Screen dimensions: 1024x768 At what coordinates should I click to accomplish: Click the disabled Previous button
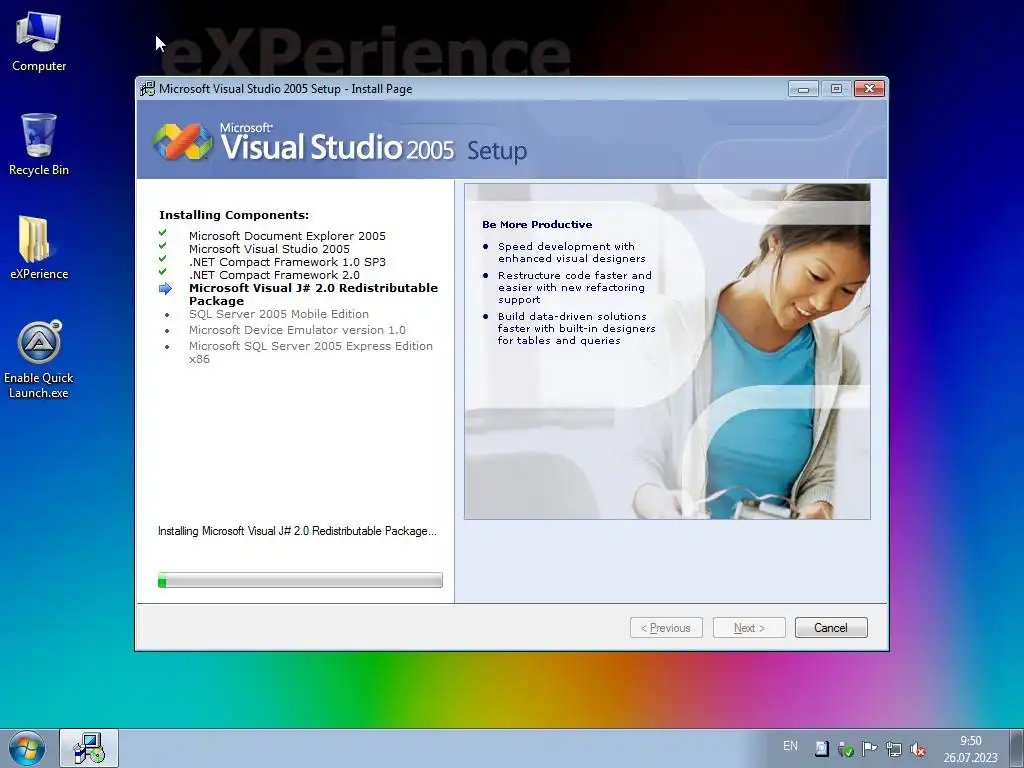point(666,628)
